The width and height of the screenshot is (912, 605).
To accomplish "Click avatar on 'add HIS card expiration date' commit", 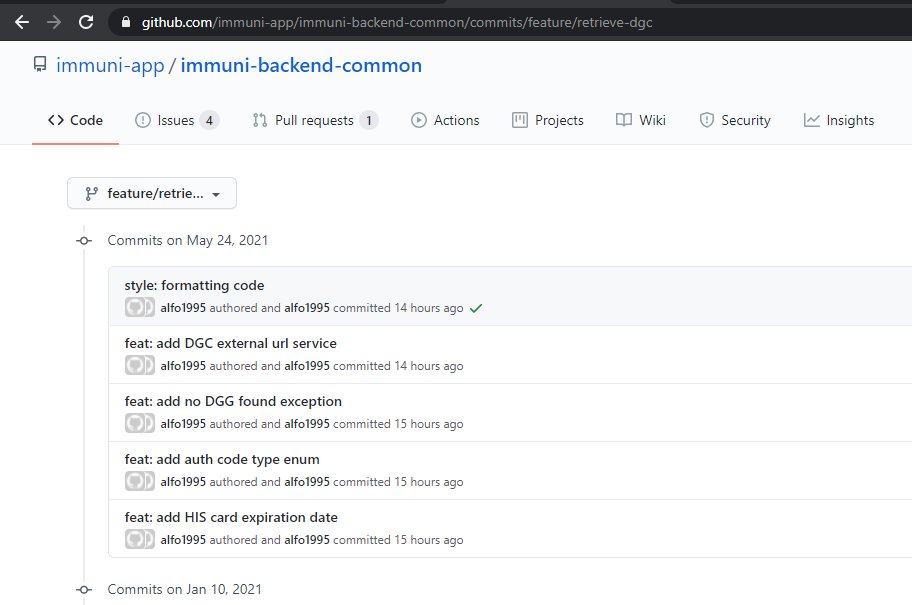I will click(x=140, y=540).
